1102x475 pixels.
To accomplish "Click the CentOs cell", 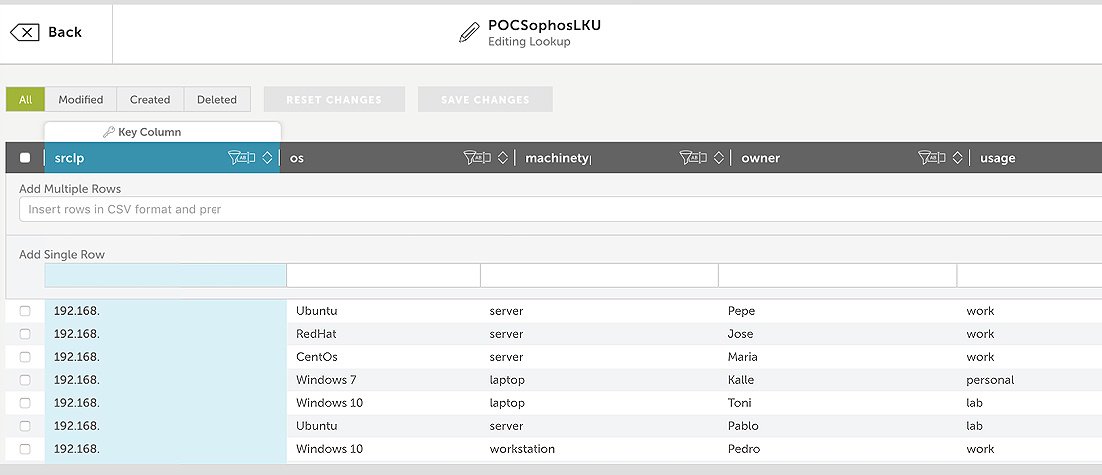I will tap(317, 357).
